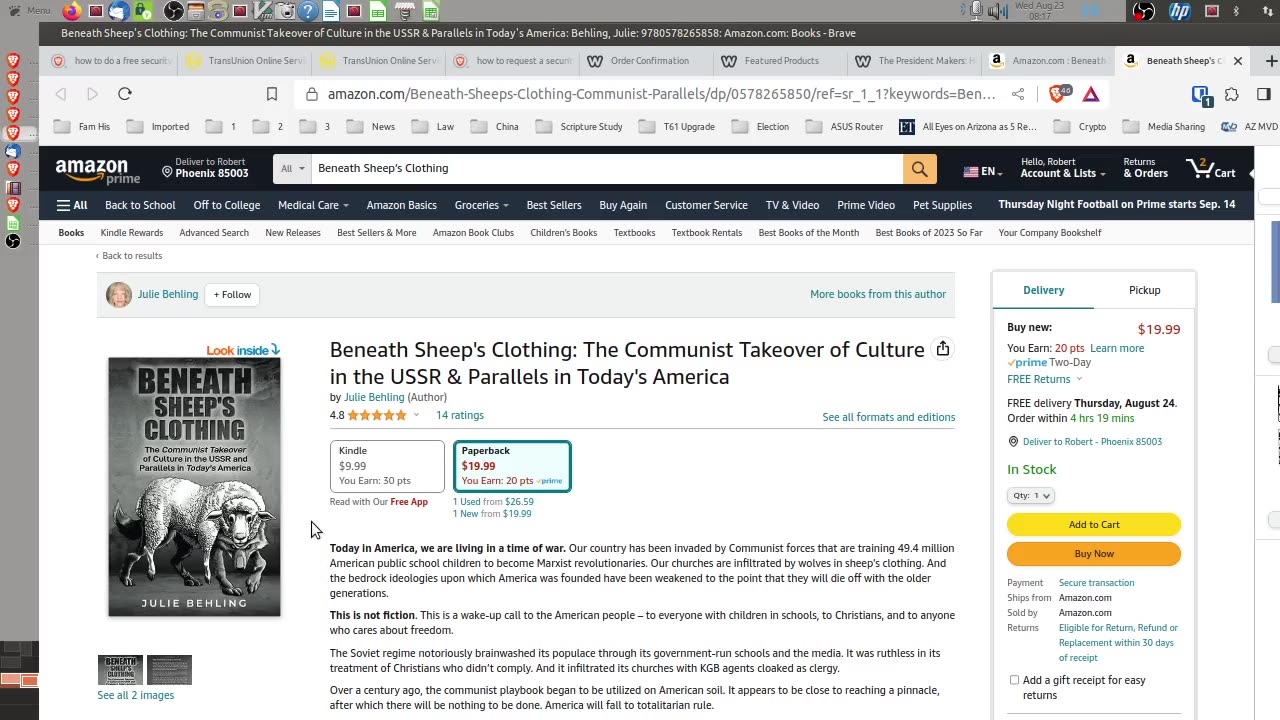This screenshot has width=1280, height=720.
Task: Click the book cover image
Action: [194, 487]
